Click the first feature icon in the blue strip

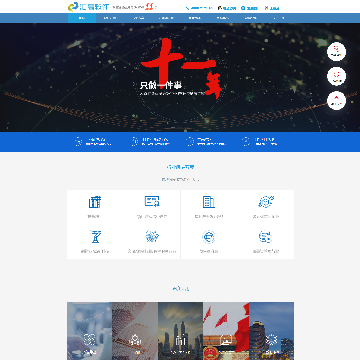click(78, 141)
